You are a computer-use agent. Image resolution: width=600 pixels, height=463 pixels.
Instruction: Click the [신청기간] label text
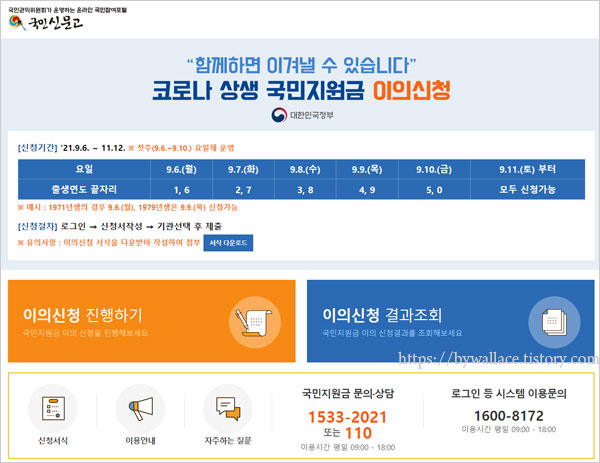[38, 148]
